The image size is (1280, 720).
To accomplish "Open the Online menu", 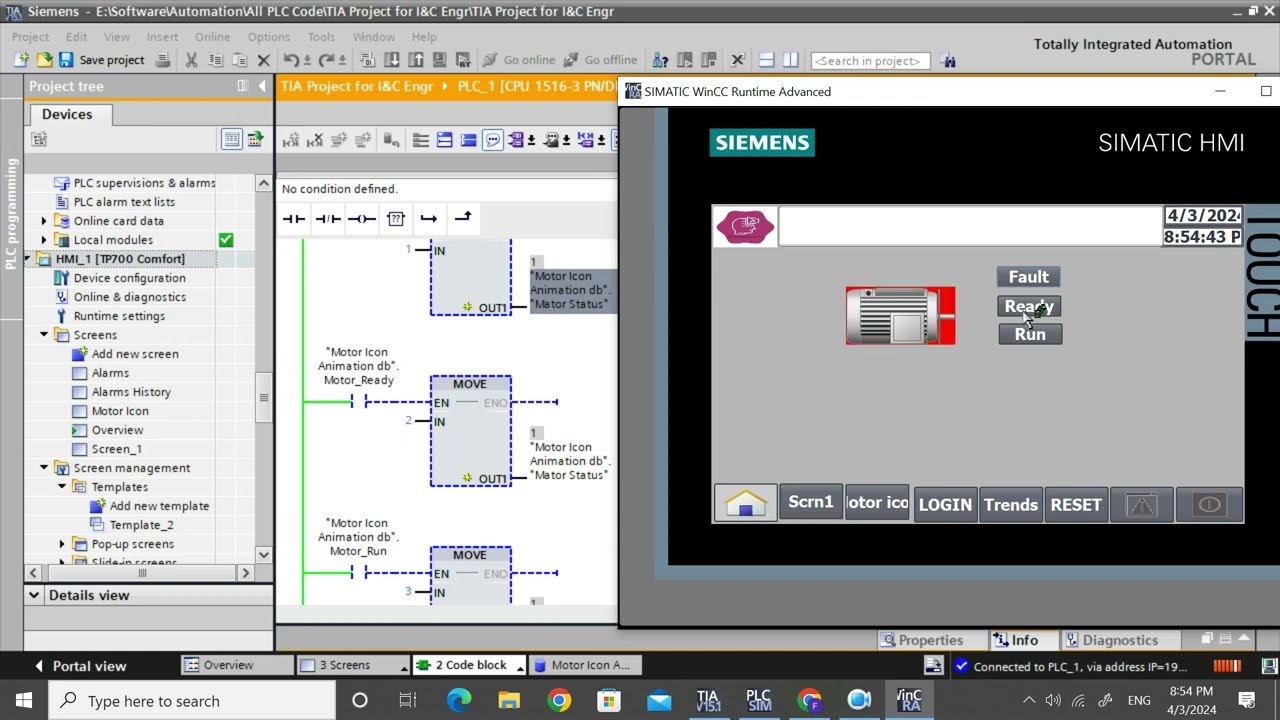I will point(212,37).
